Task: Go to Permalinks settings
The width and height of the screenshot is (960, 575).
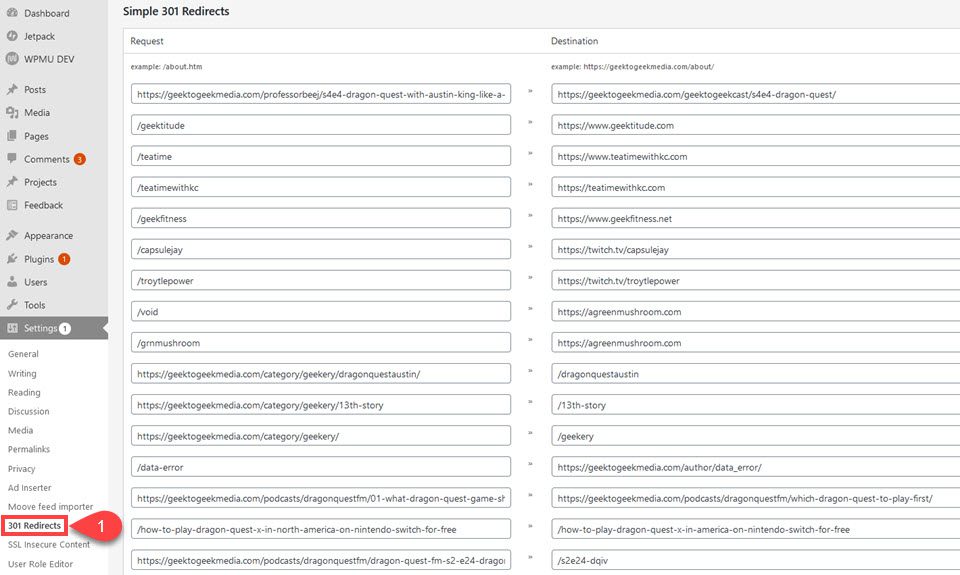Action: [28, 449]
